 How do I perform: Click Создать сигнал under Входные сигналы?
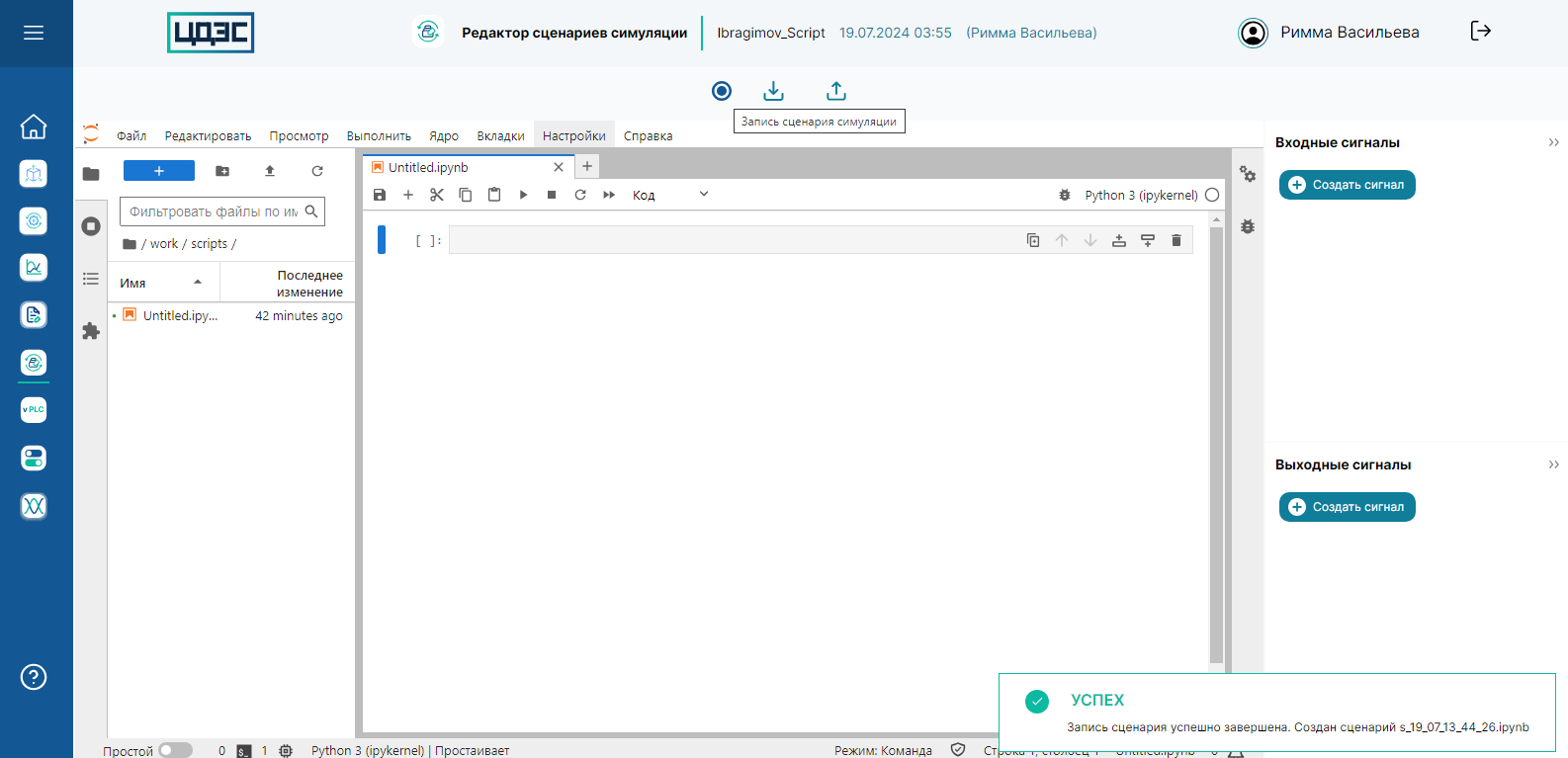[x=1347, y=185]
